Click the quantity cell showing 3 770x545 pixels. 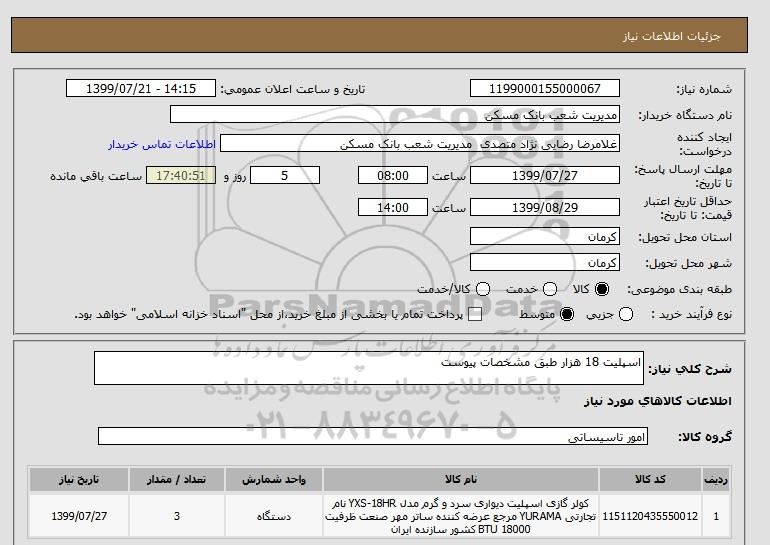coord(177,516)
